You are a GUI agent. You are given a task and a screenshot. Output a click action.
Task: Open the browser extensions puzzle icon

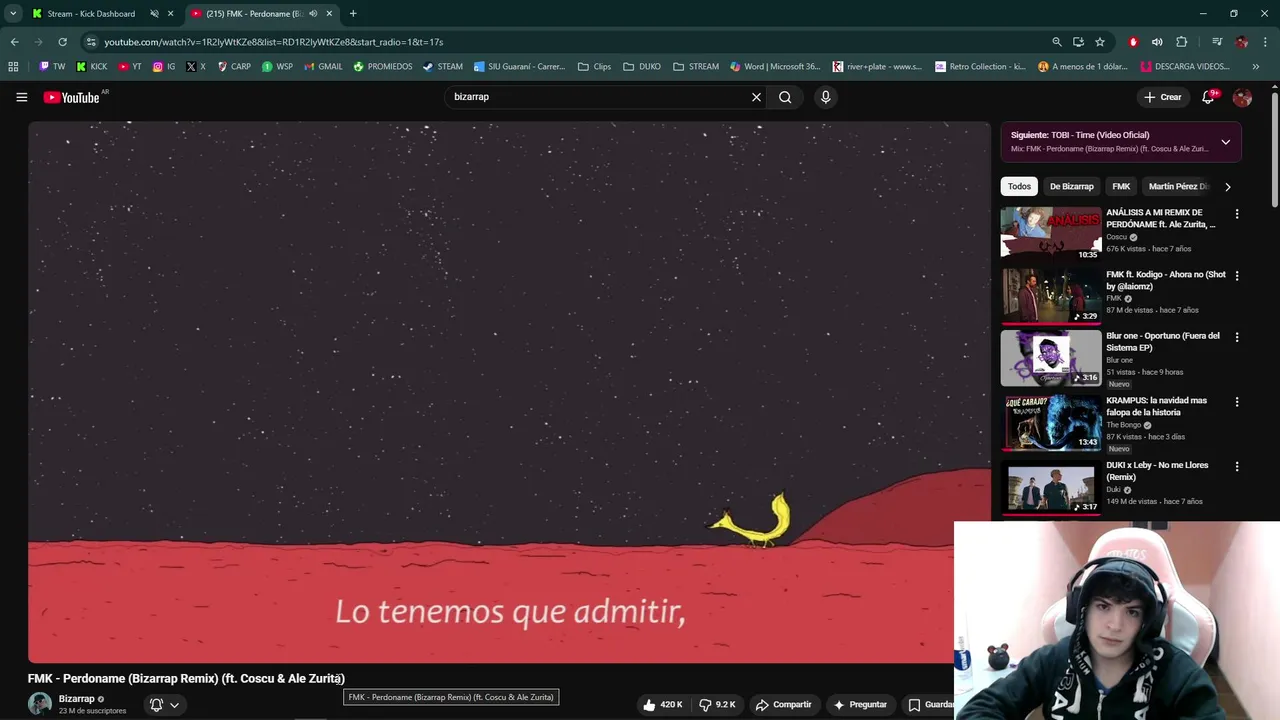coord(1181,42)
